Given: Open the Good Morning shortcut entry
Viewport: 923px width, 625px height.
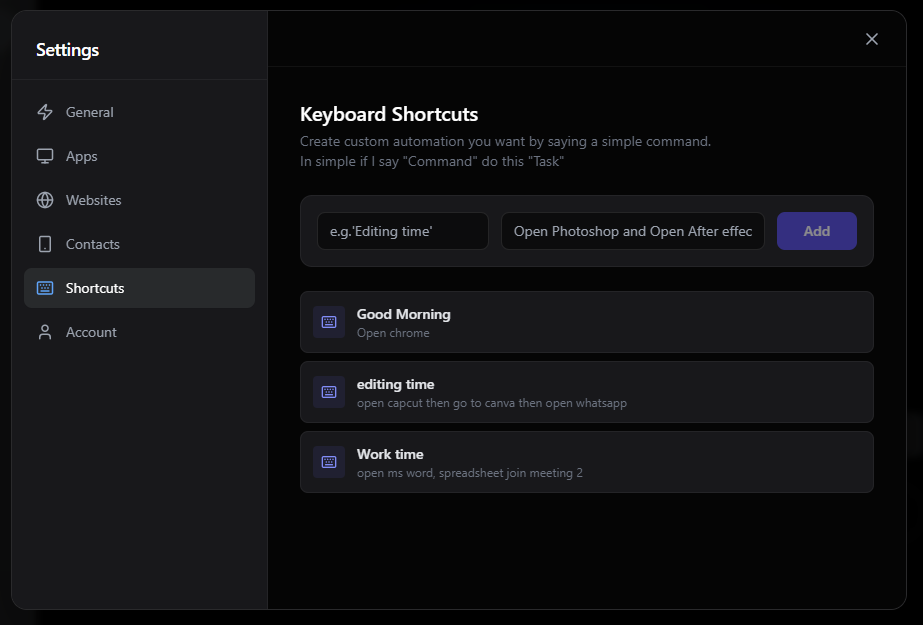Looking at the screenshot, I should (586, 322).
